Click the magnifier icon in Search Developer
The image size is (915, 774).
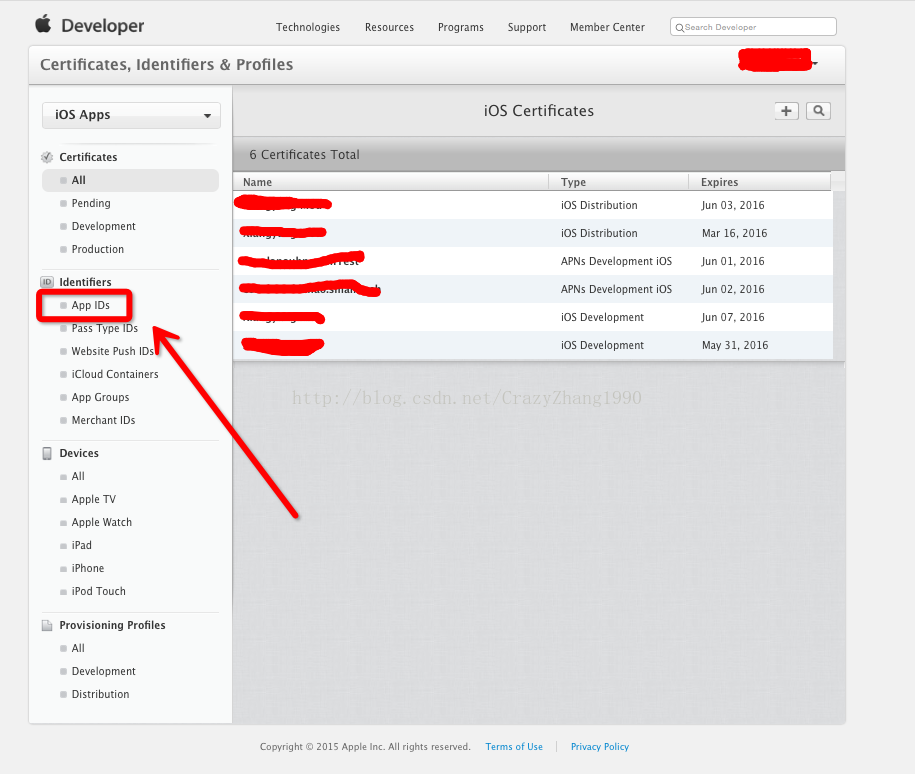click(679, 27)
